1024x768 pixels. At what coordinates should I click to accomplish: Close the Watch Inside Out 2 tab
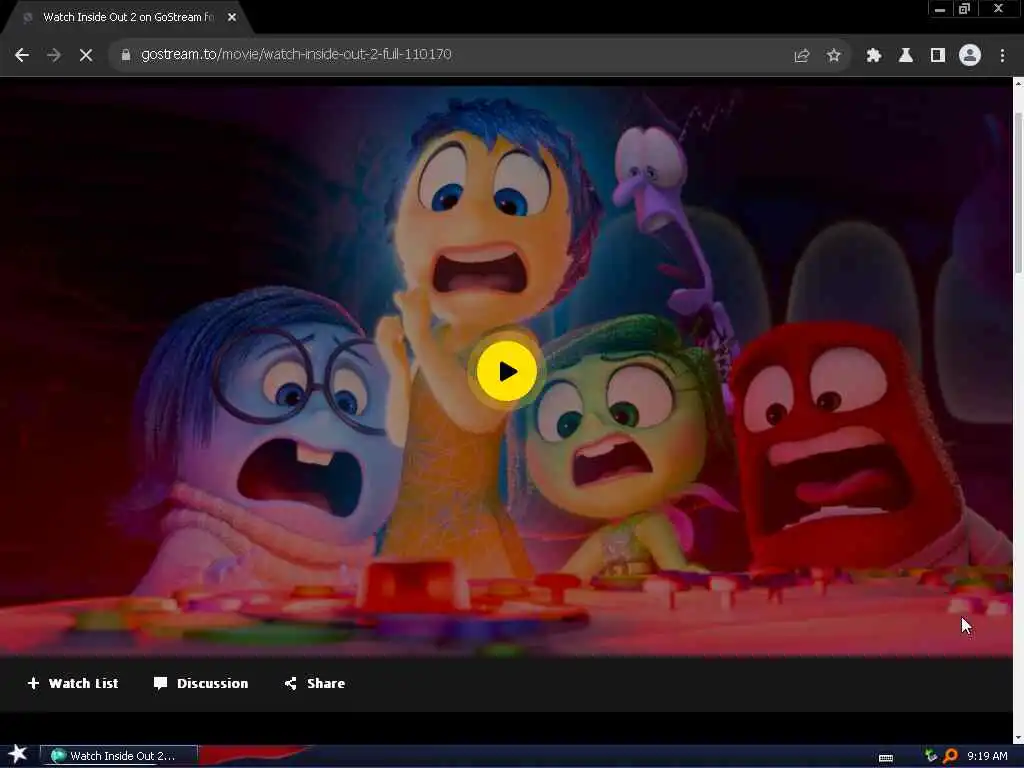click(232, 18)
